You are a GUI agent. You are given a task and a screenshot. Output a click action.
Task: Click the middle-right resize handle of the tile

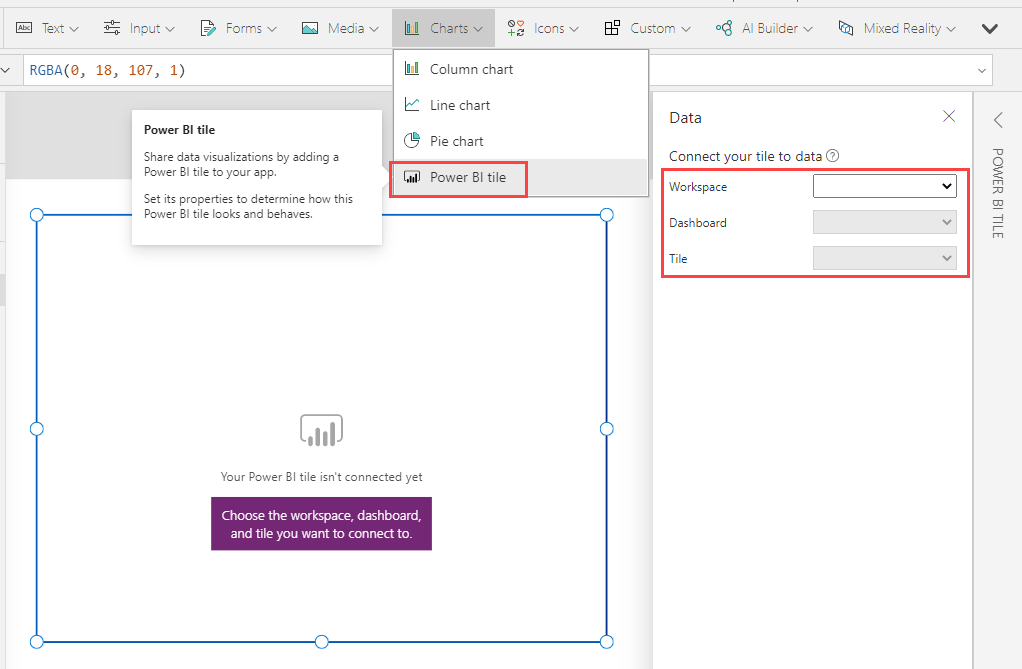[606, 428]
